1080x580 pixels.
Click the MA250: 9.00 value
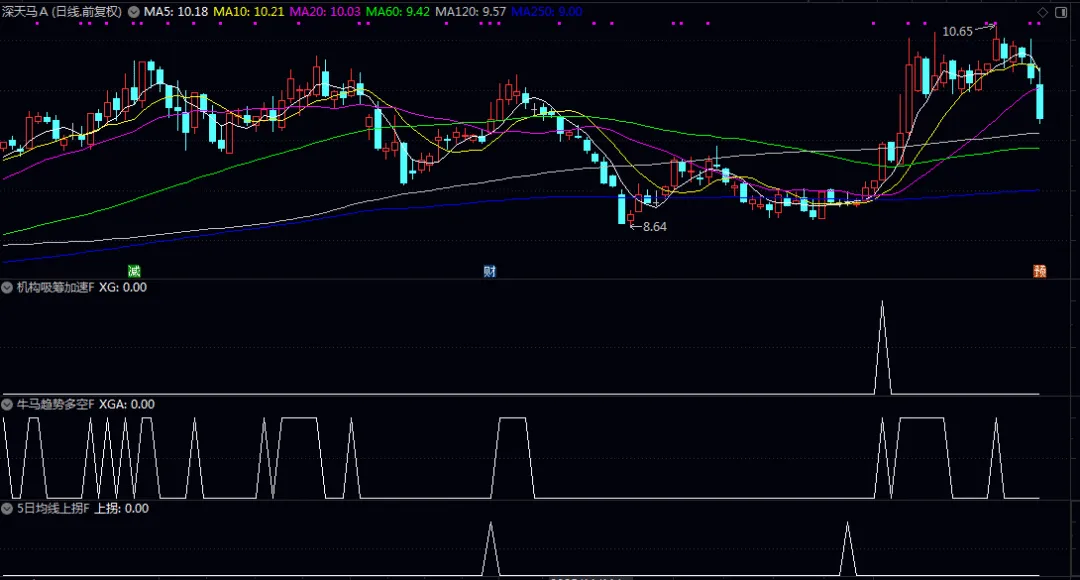coord(546,12)
